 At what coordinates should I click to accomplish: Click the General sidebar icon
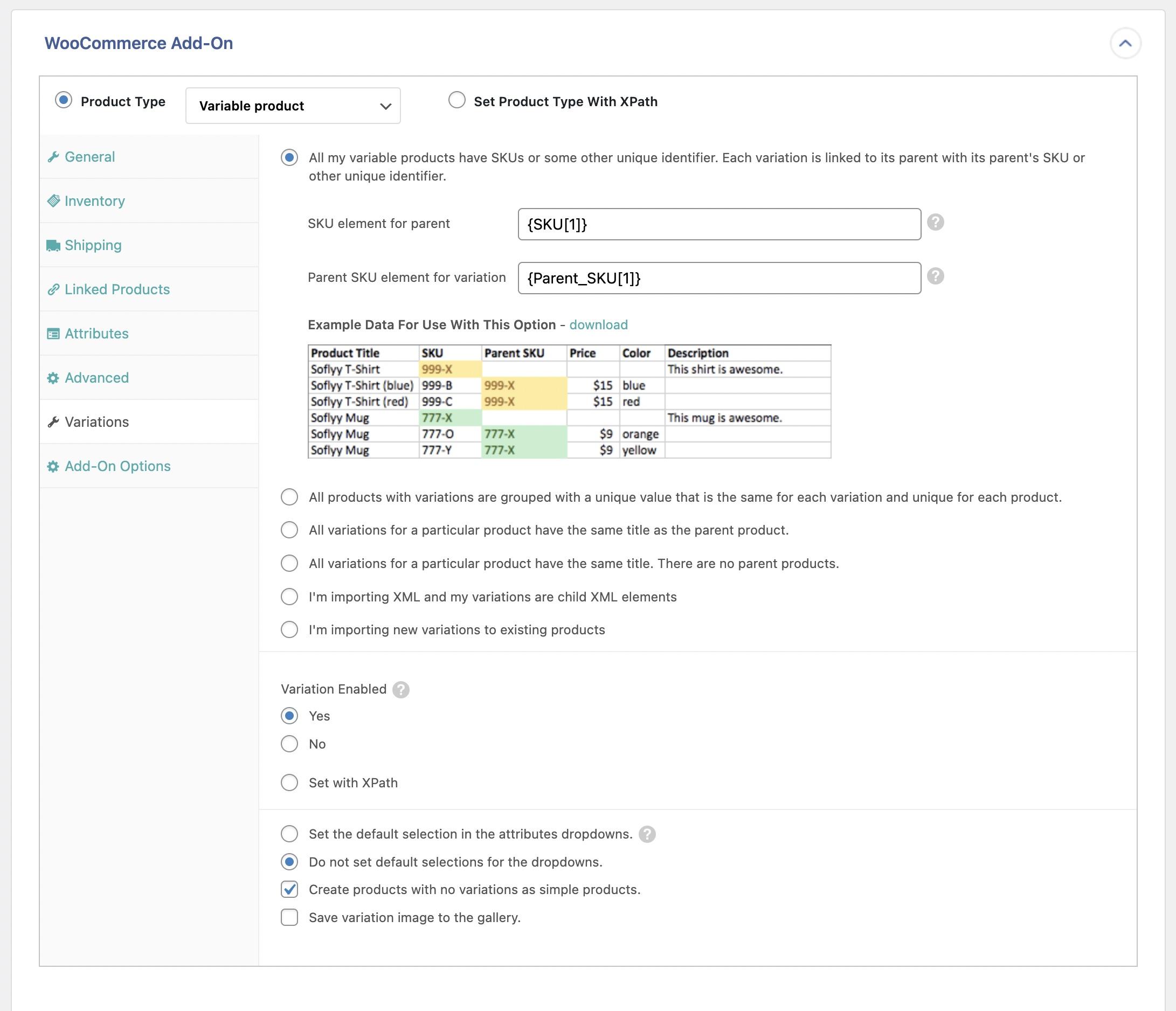click(x=54, y=156)
